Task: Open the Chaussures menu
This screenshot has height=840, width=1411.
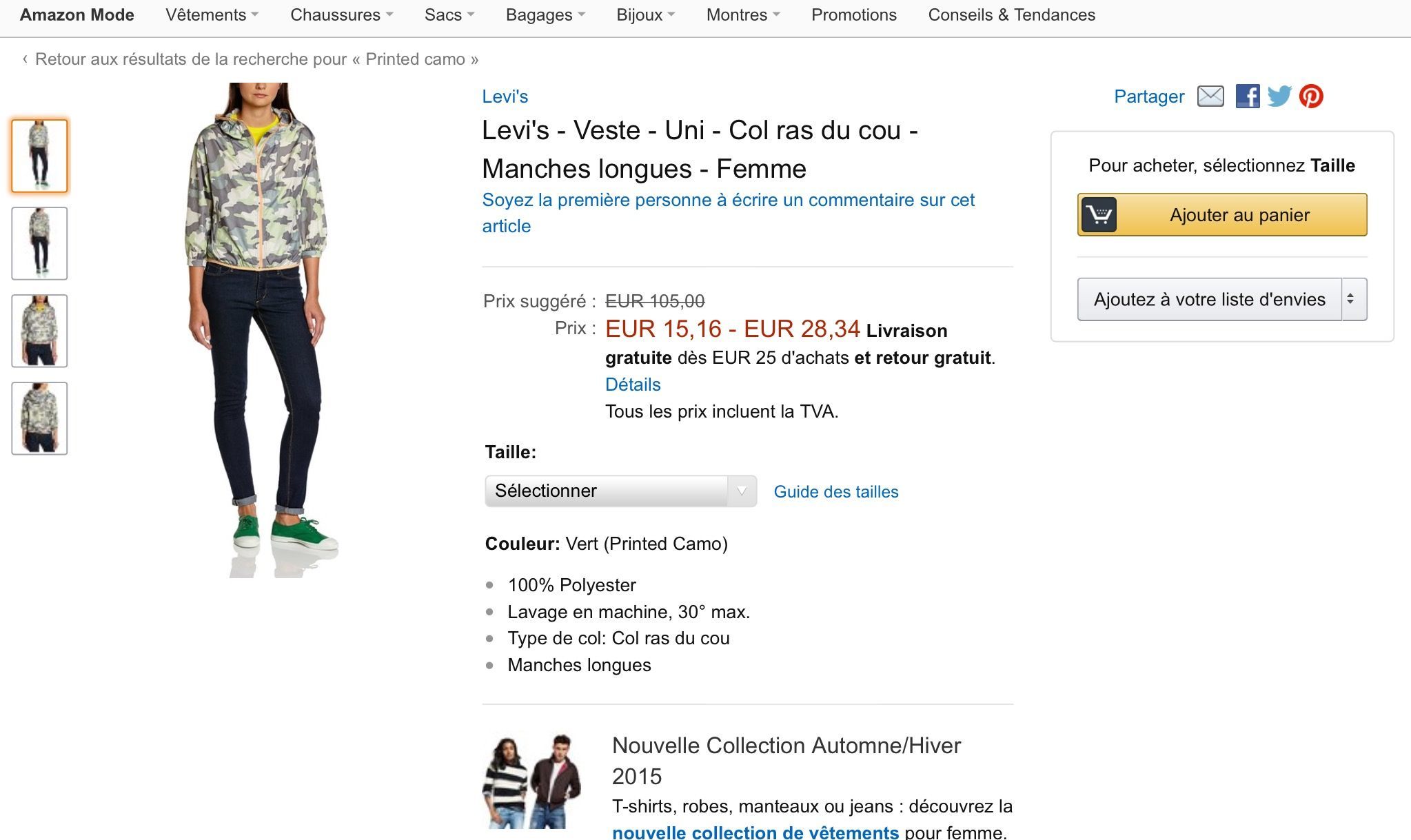Action: point(341,15)
